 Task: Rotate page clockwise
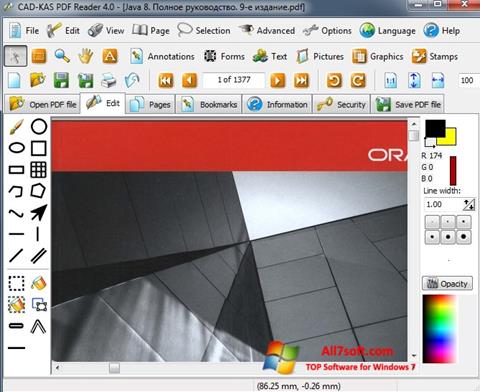(358, 80)
